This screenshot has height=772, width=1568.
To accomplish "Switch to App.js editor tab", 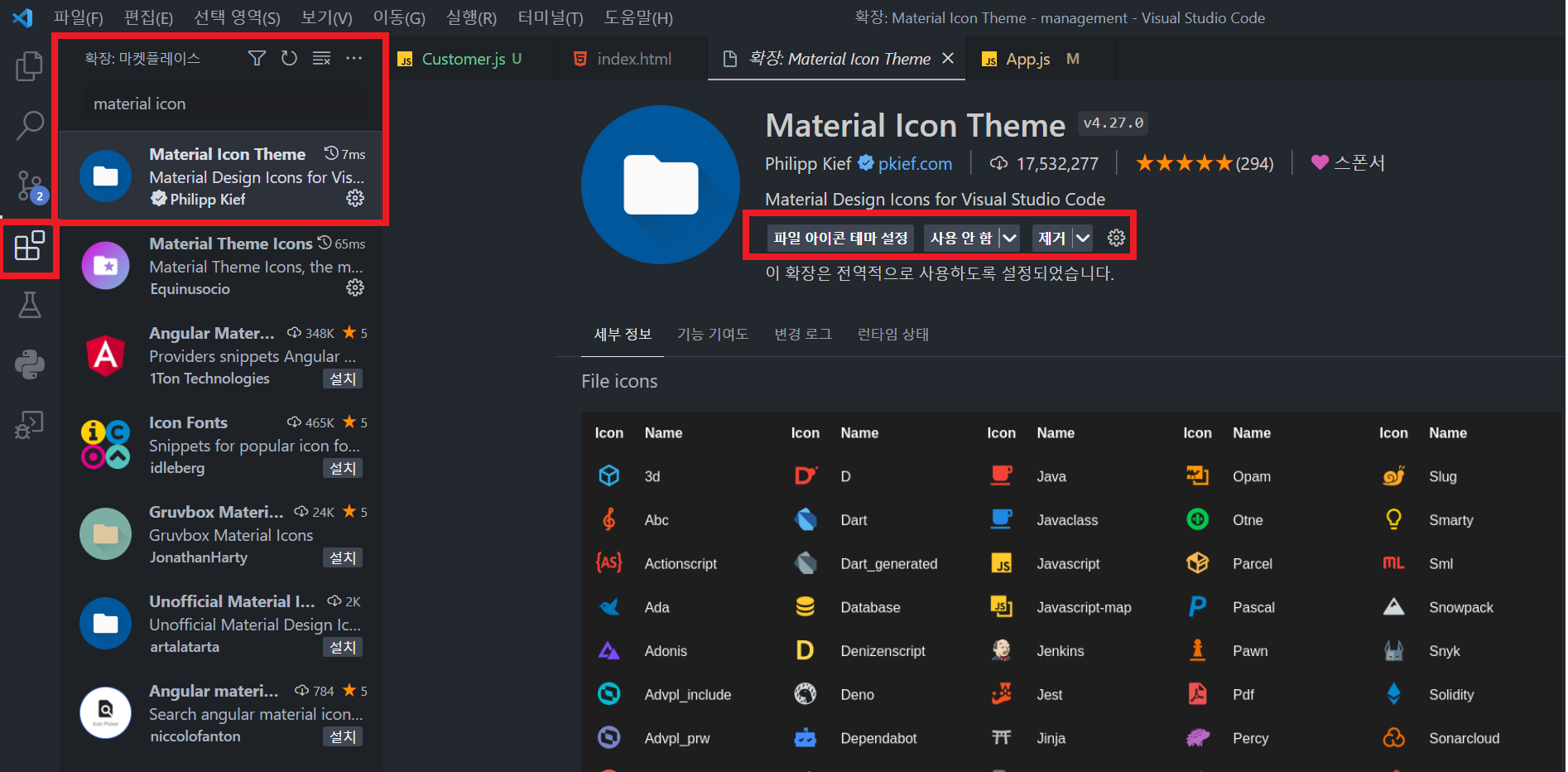I will [1040, 59].
